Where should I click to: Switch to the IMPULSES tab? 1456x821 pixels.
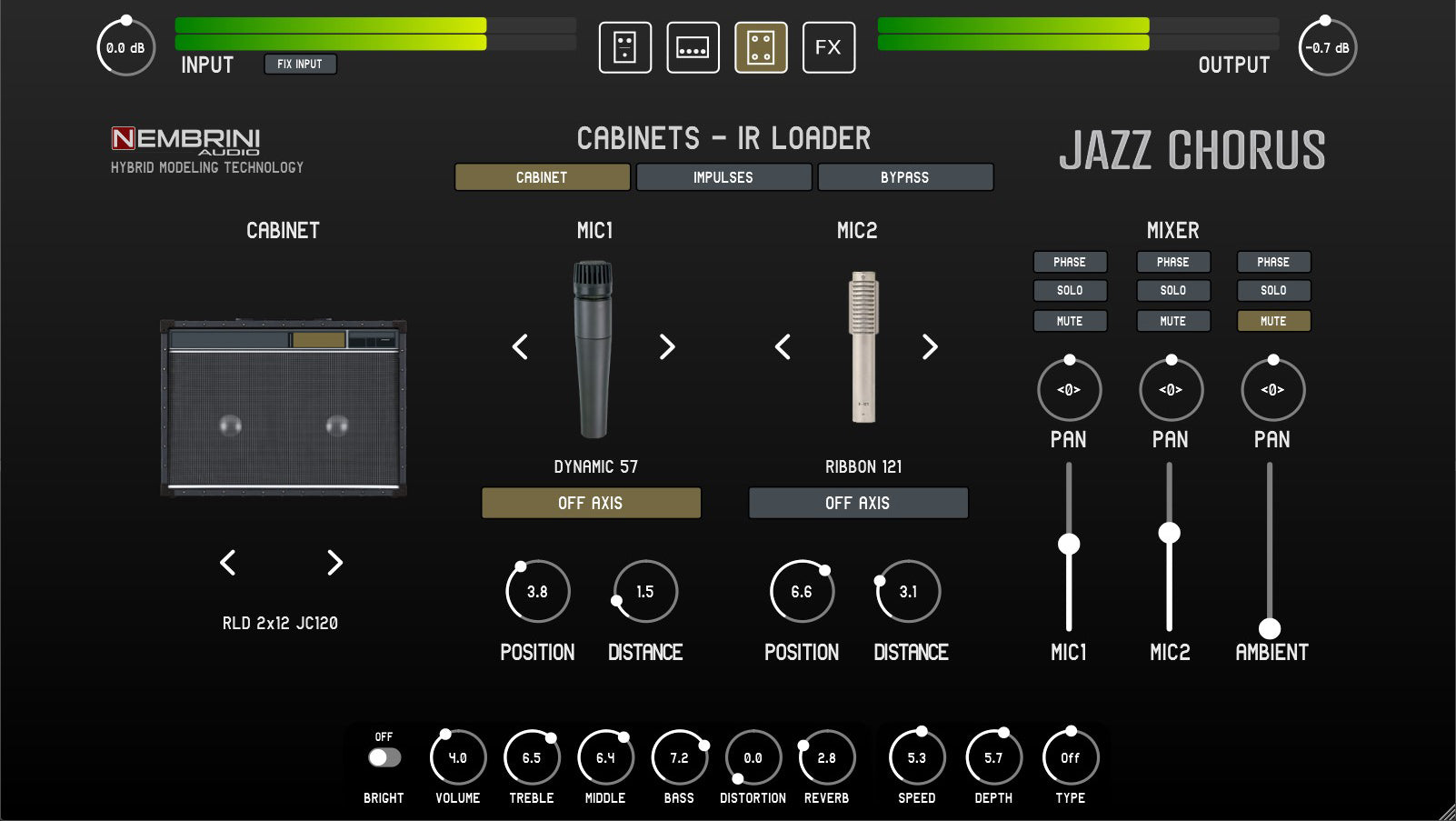tap(723, 177)
